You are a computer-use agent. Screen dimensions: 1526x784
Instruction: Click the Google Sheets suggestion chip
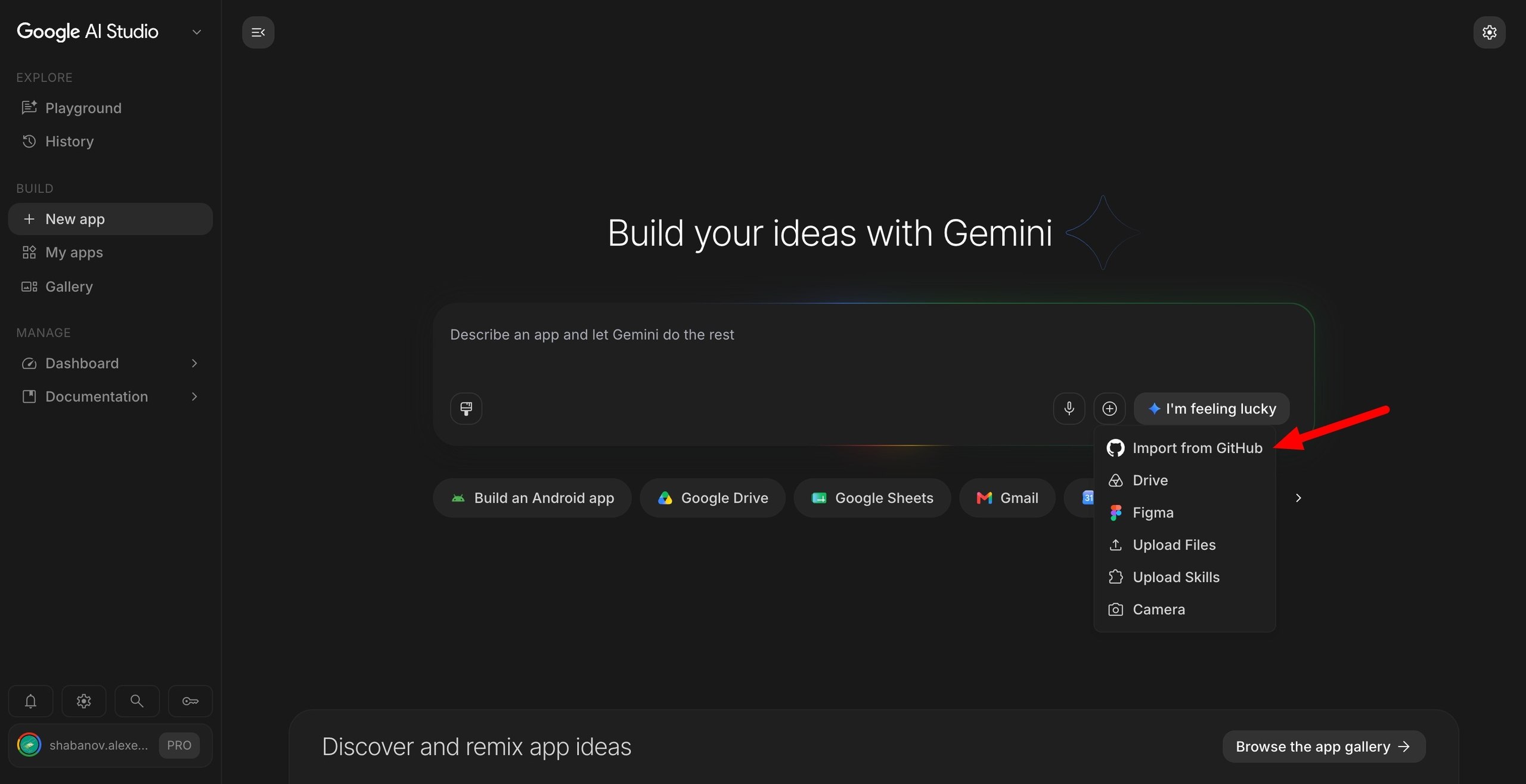tap(872, 498)
